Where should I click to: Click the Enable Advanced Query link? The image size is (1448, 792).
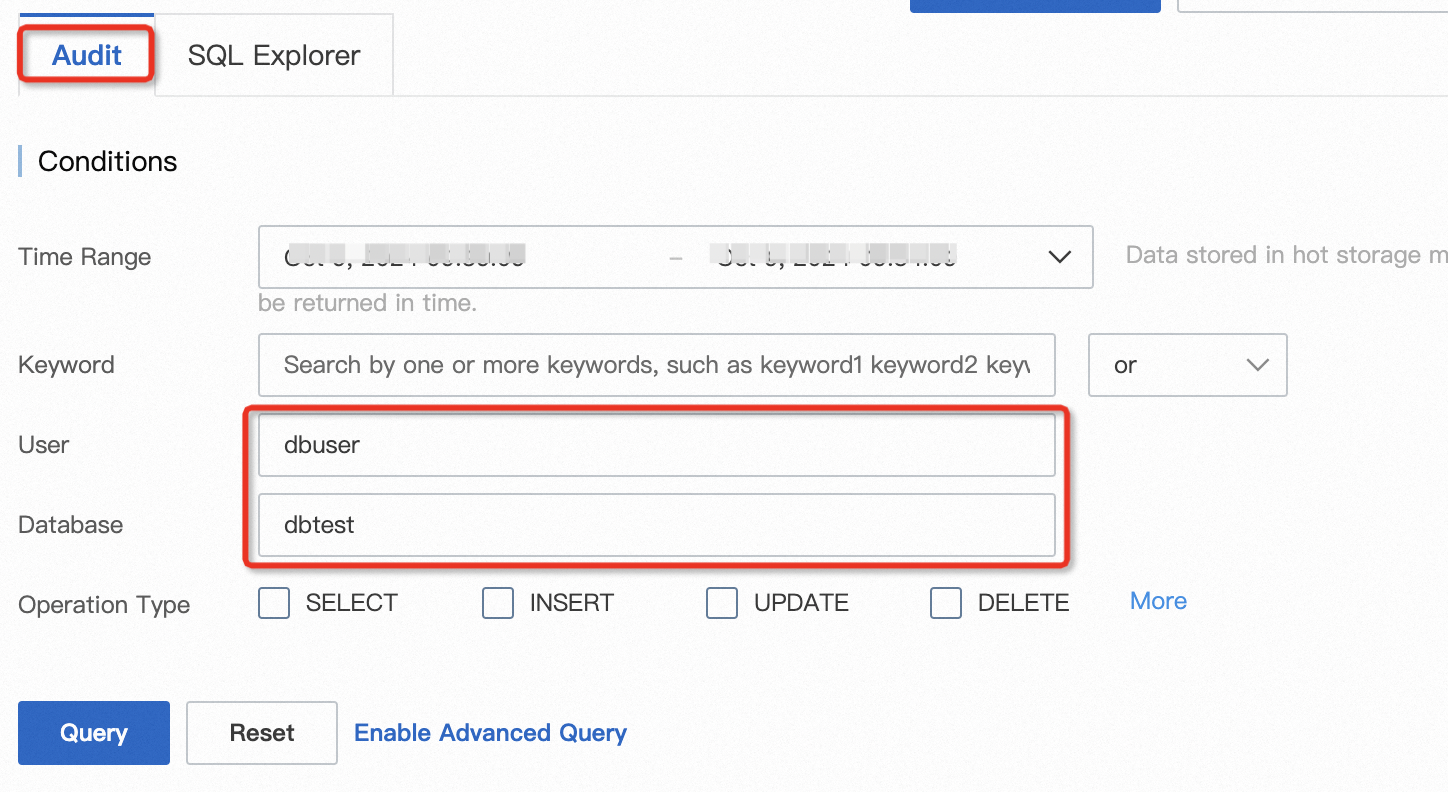point(490,733)
